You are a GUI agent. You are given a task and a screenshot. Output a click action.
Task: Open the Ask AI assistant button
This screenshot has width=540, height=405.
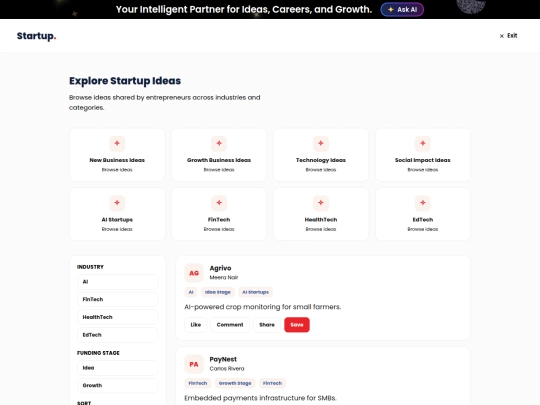point(402,10)
